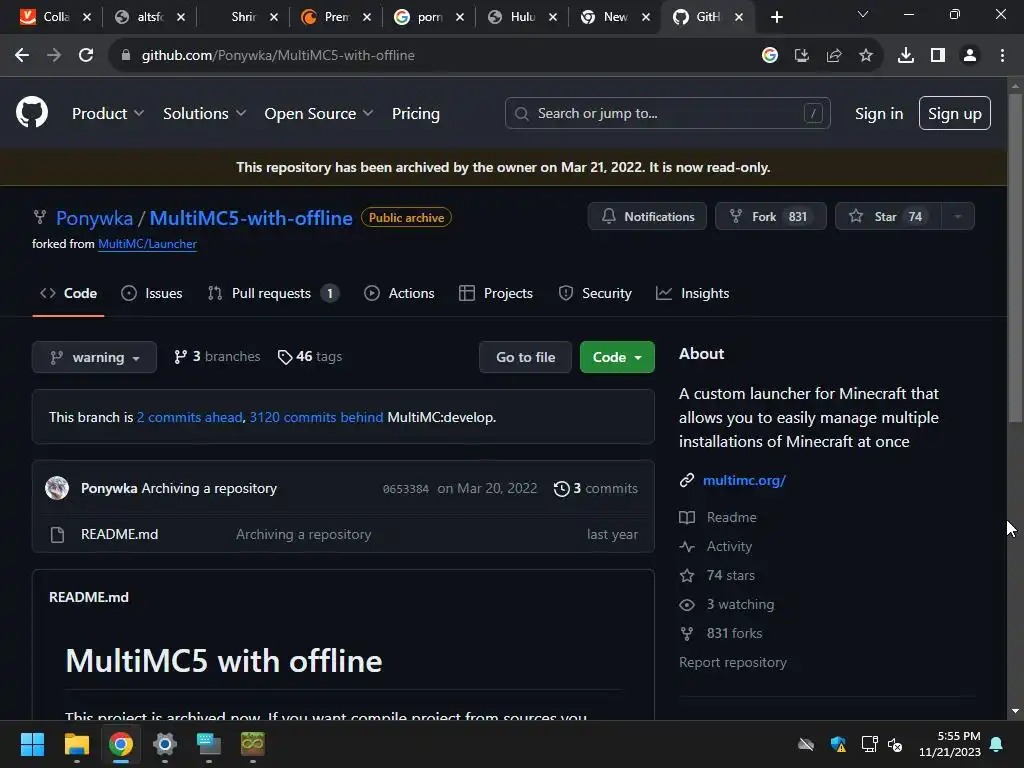Viewport: 1024px width, 768px height.
Task: Open commit hash 0653384
Action: click(406, 489)
